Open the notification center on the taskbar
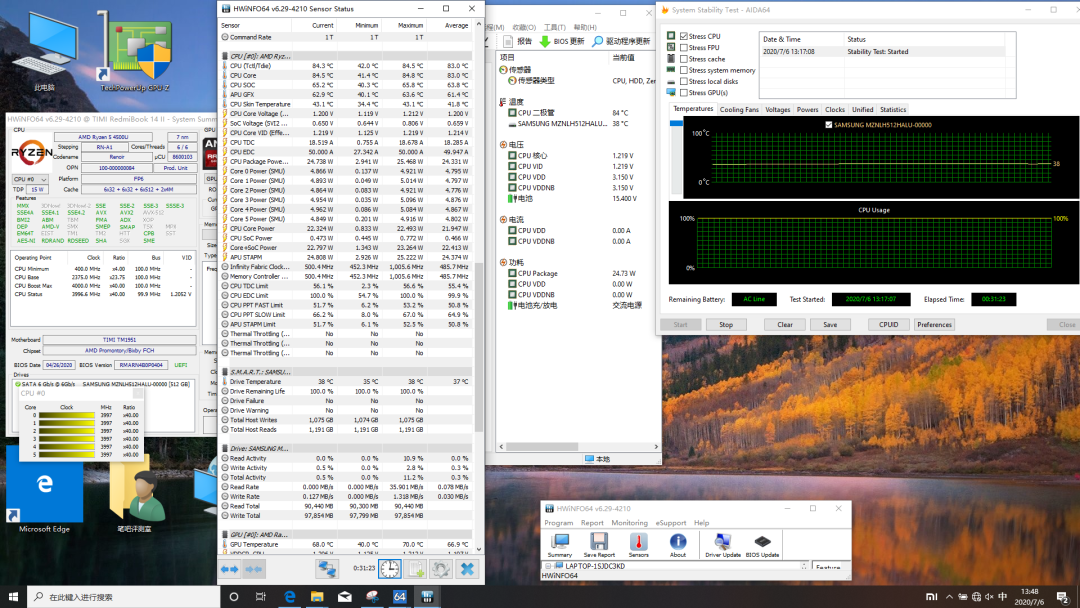The width and height of the screenshot is (1080, 608). [1063, 596]
